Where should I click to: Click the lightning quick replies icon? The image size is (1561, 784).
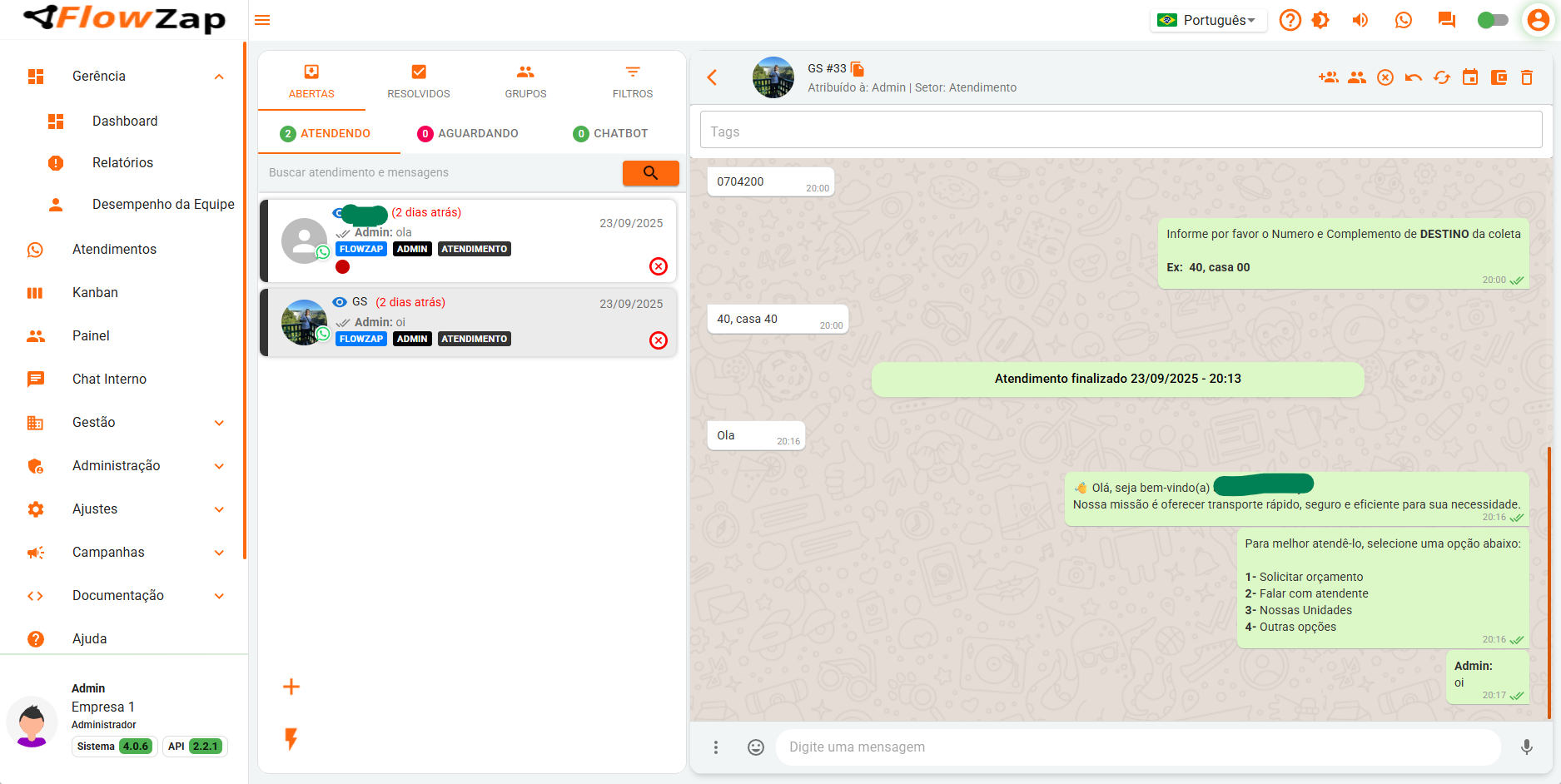pyautogui.click(x=291, y=738)
